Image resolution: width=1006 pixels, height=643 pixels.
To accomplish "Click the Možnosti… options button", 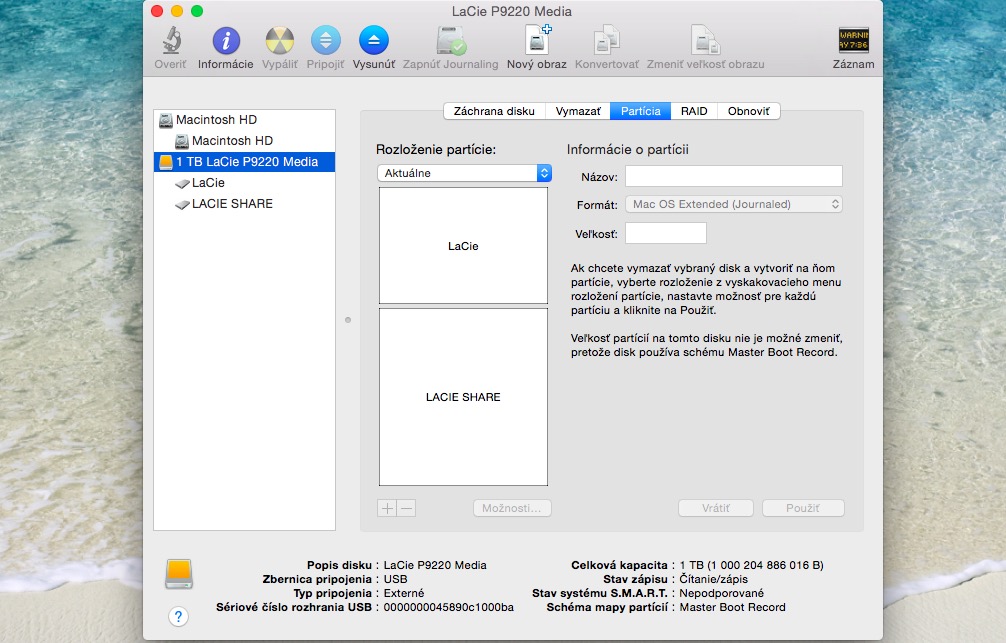I will click(x=512, y=508).
